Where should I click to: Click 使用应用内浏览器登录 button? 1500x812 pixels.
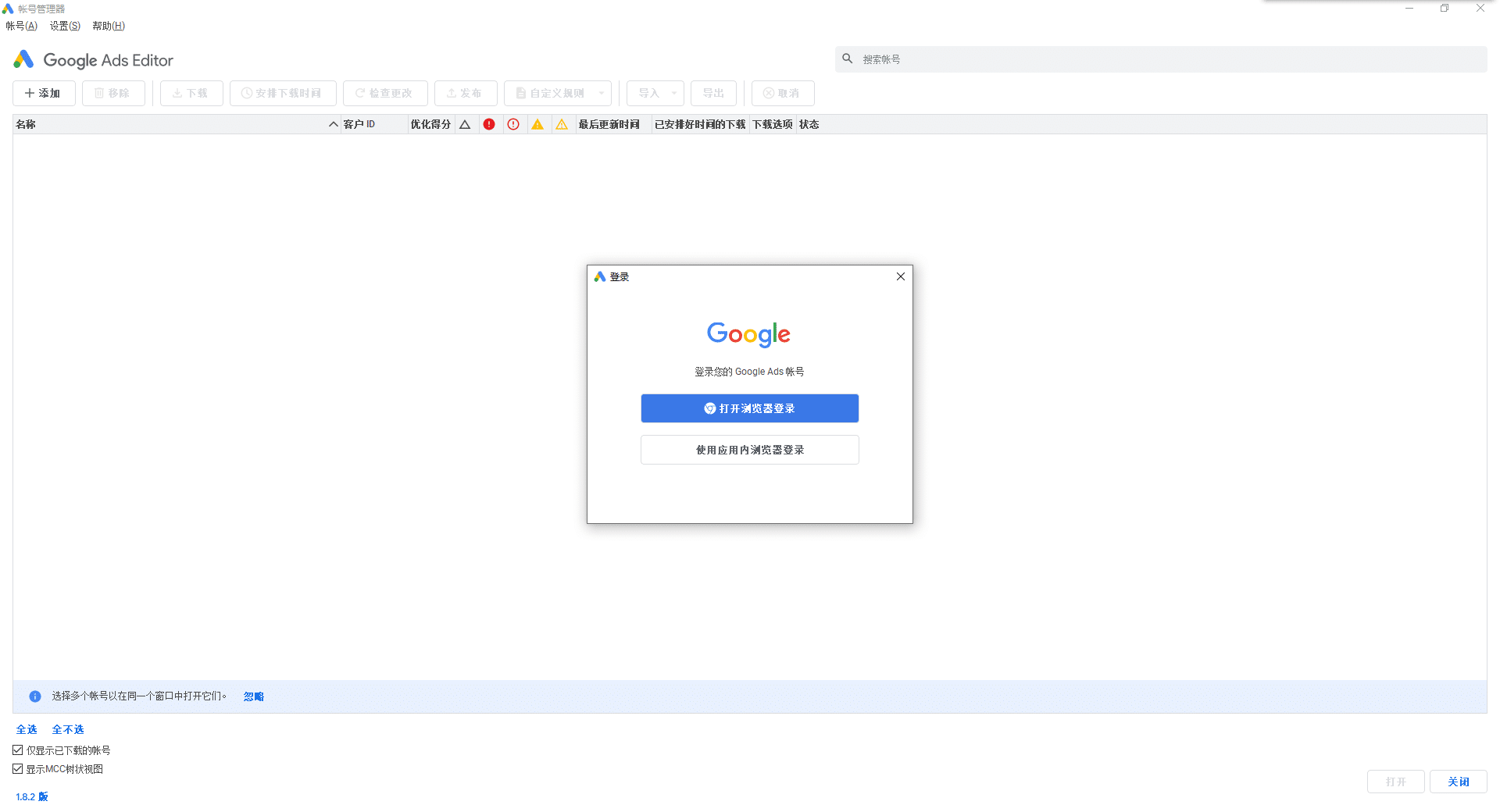click(x=750, y=450)
